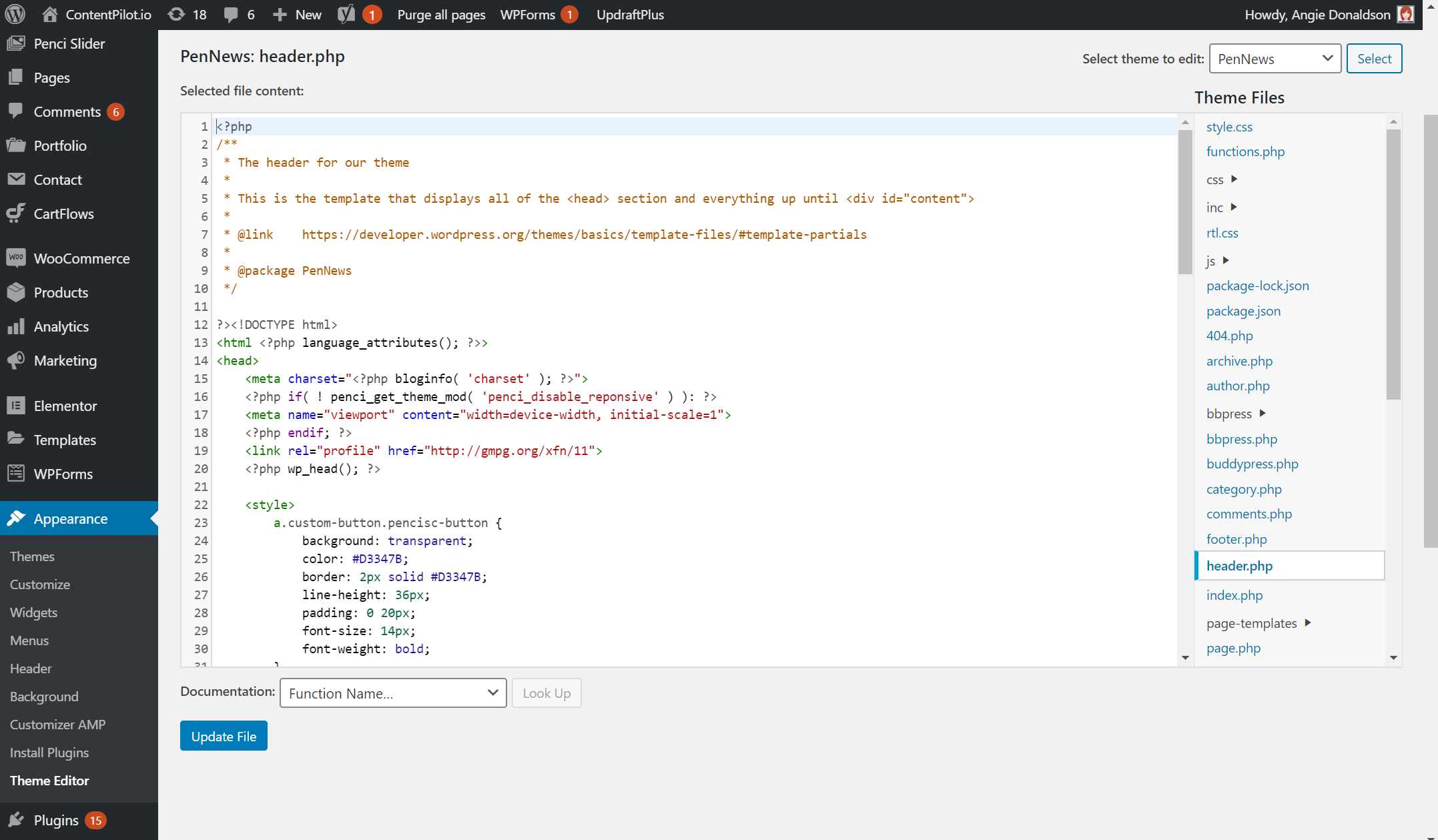
Task: Click the comments bubble icon in admin bar
Action: (231, 14)
